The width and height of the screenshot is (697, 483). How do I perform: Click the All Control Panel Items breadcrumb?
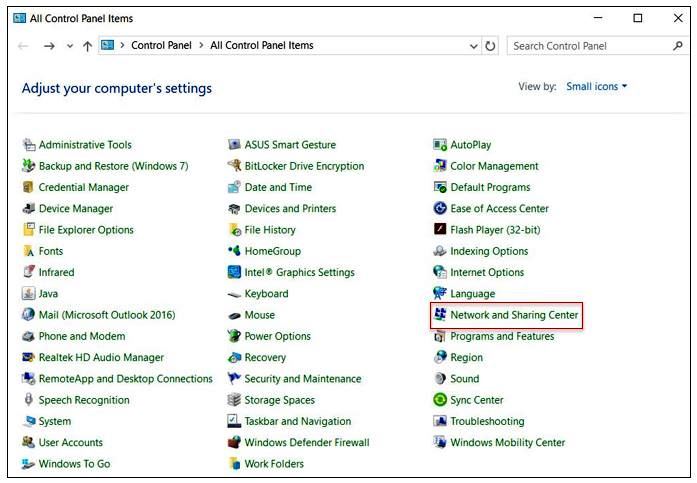(262, 45)
